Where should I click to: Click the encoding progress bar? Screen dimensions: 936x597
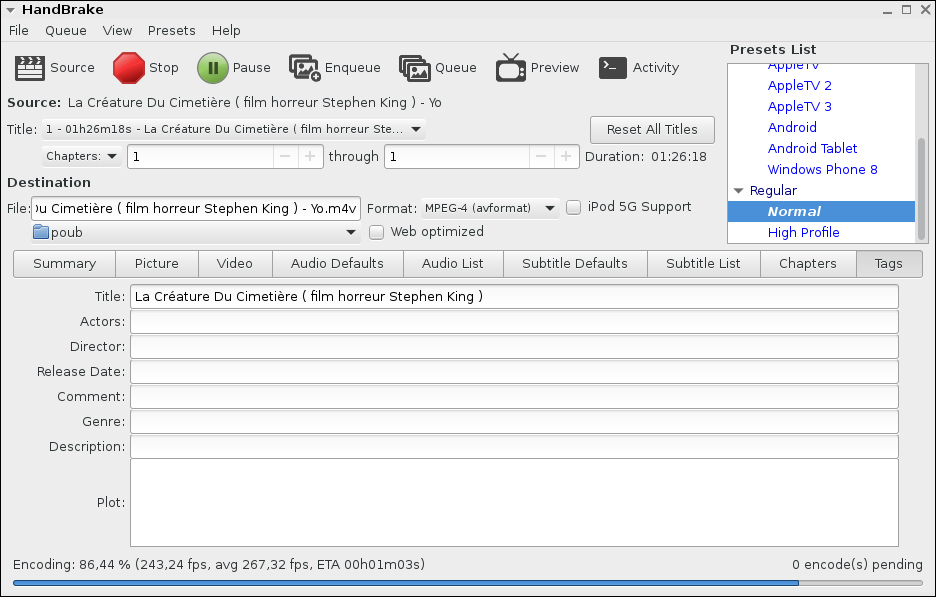pyautogui.click(x=467, y=583)
